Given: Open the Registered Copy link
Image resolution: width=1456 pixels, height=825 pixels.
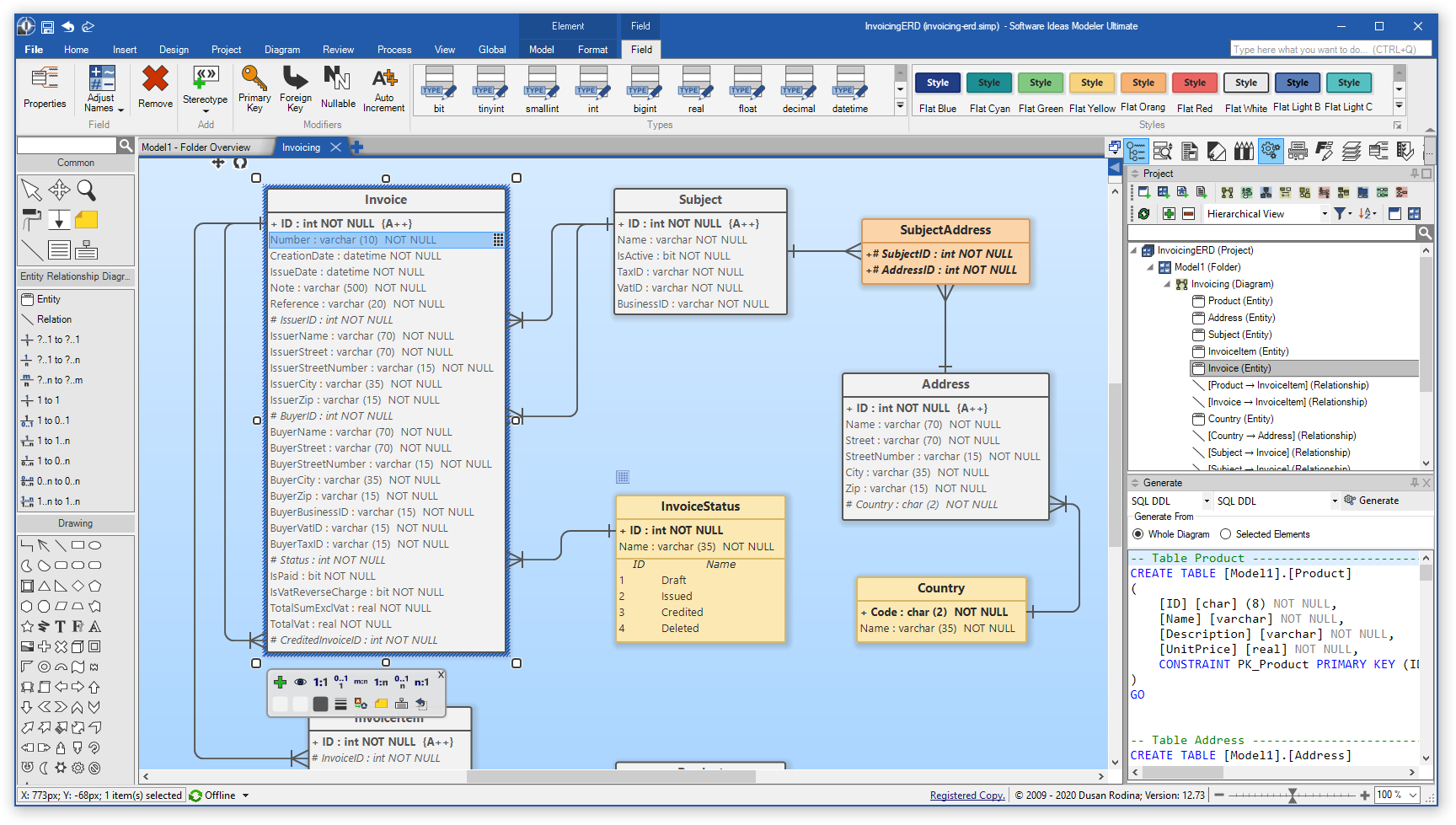Looking at the screenshot, I should (x=966, y=795).
